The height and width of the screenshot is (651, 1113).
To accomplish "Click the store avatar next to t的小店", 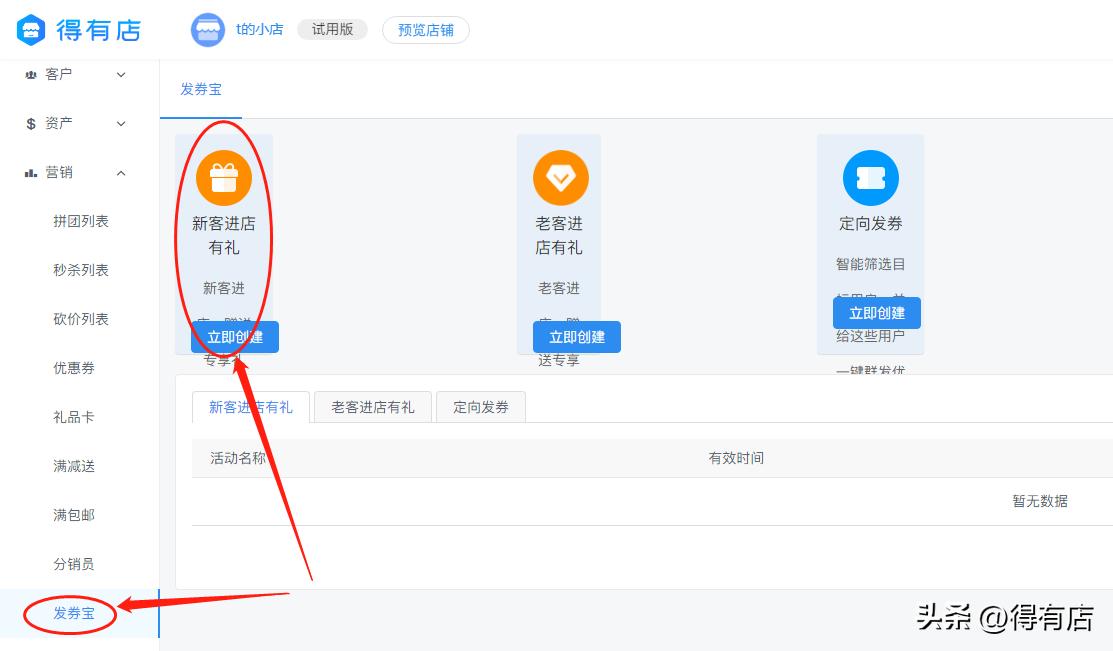I will point(207,30).
